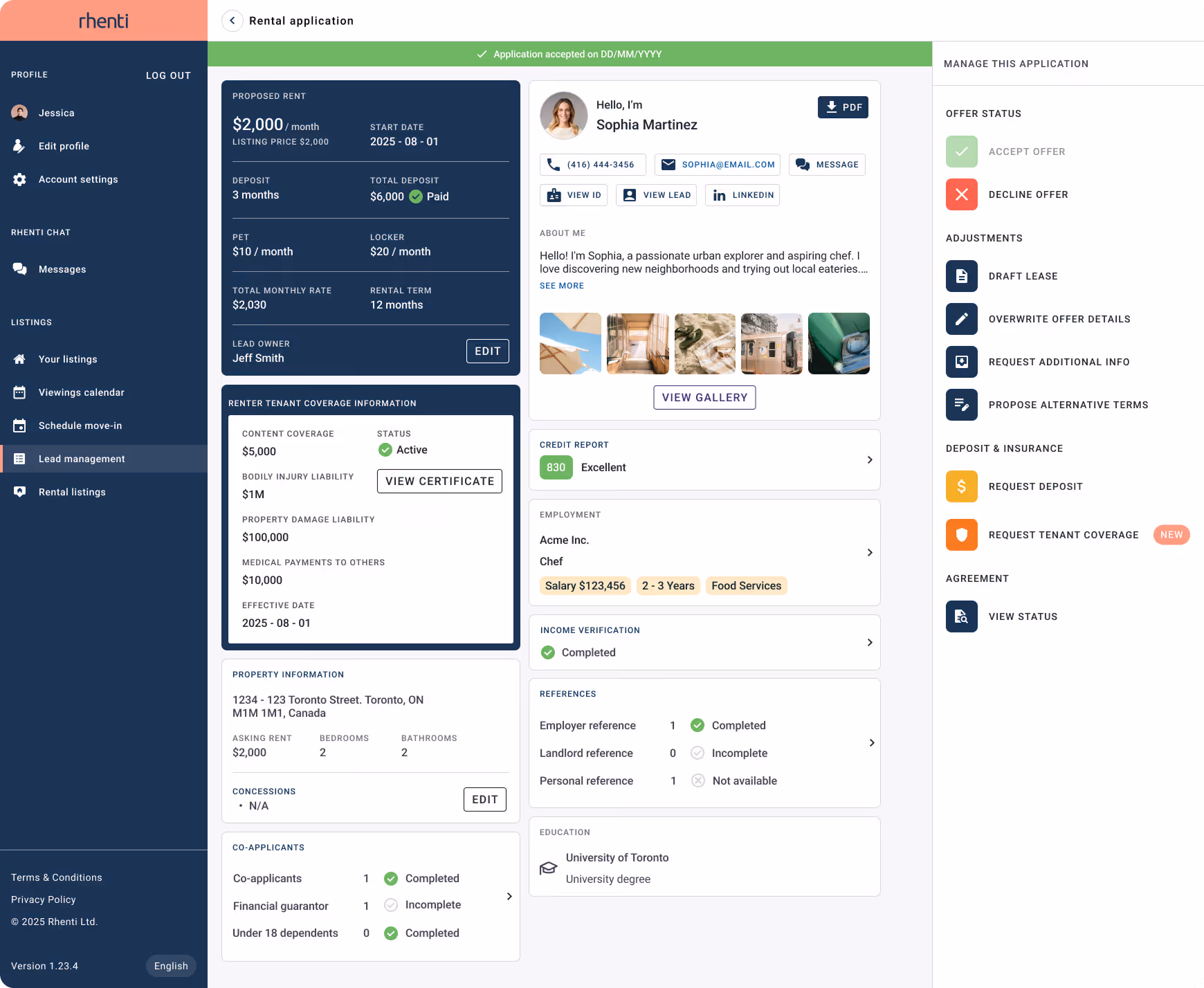
Task: Click Jessica's profile avatar in sidebar
Action: click(19, 113)
